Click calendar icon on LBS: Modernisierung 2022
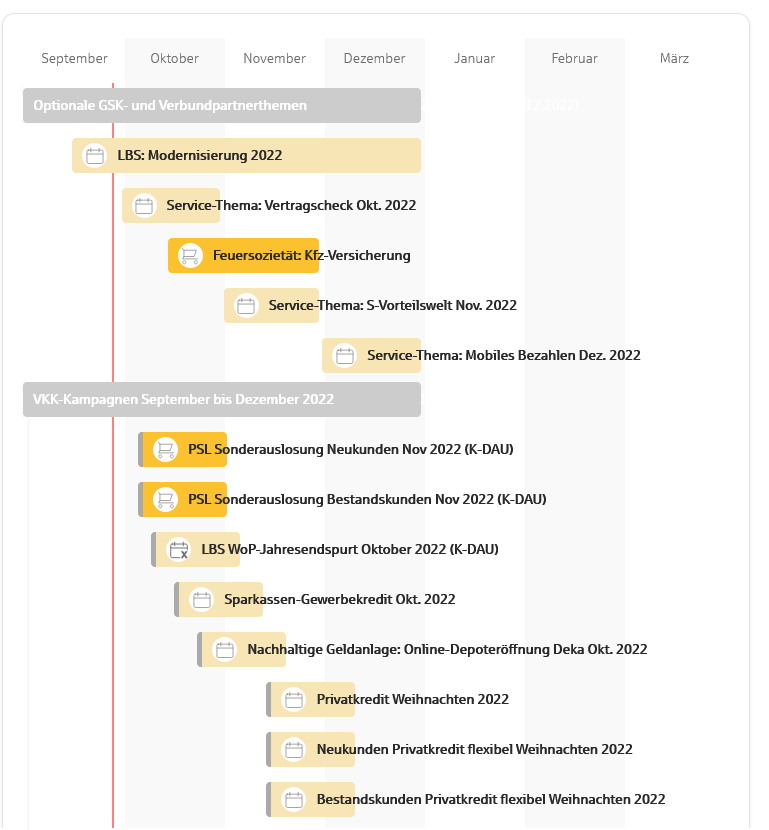The width and height of the screenshot is (769, 830). 95,156
